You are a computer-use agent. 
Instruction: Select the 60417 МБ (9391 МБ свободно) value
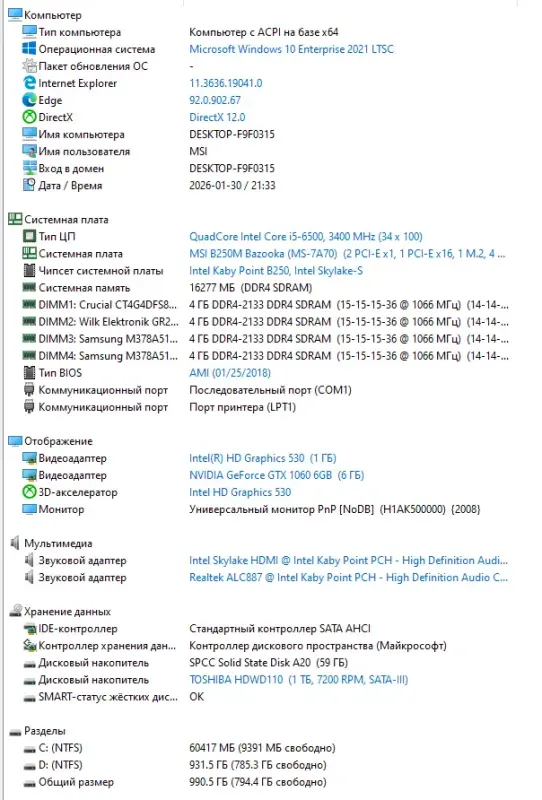pyautogui.click(x=262, y=748)
